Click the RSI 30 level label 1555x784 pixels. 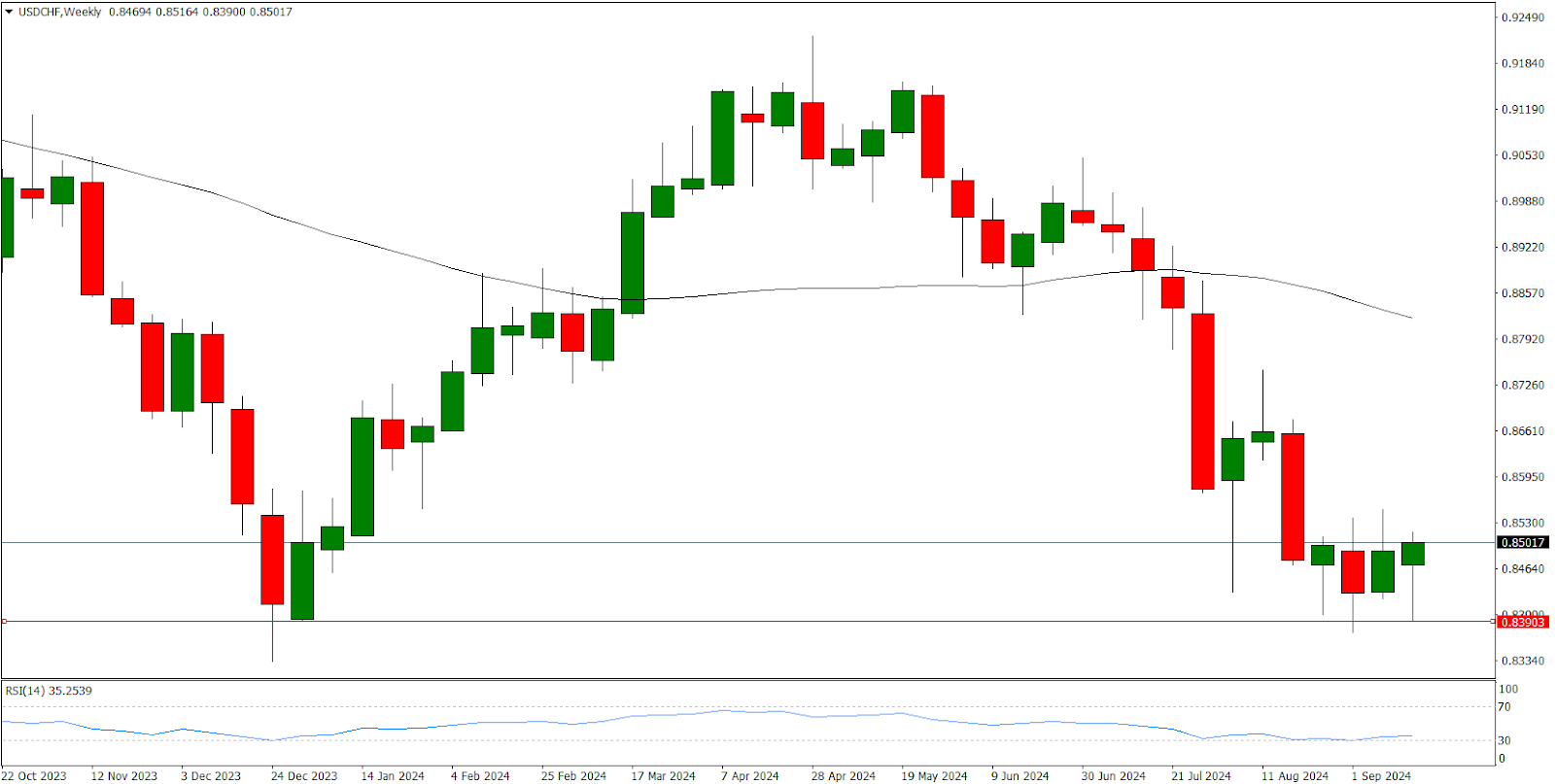tap(1503, 740)
